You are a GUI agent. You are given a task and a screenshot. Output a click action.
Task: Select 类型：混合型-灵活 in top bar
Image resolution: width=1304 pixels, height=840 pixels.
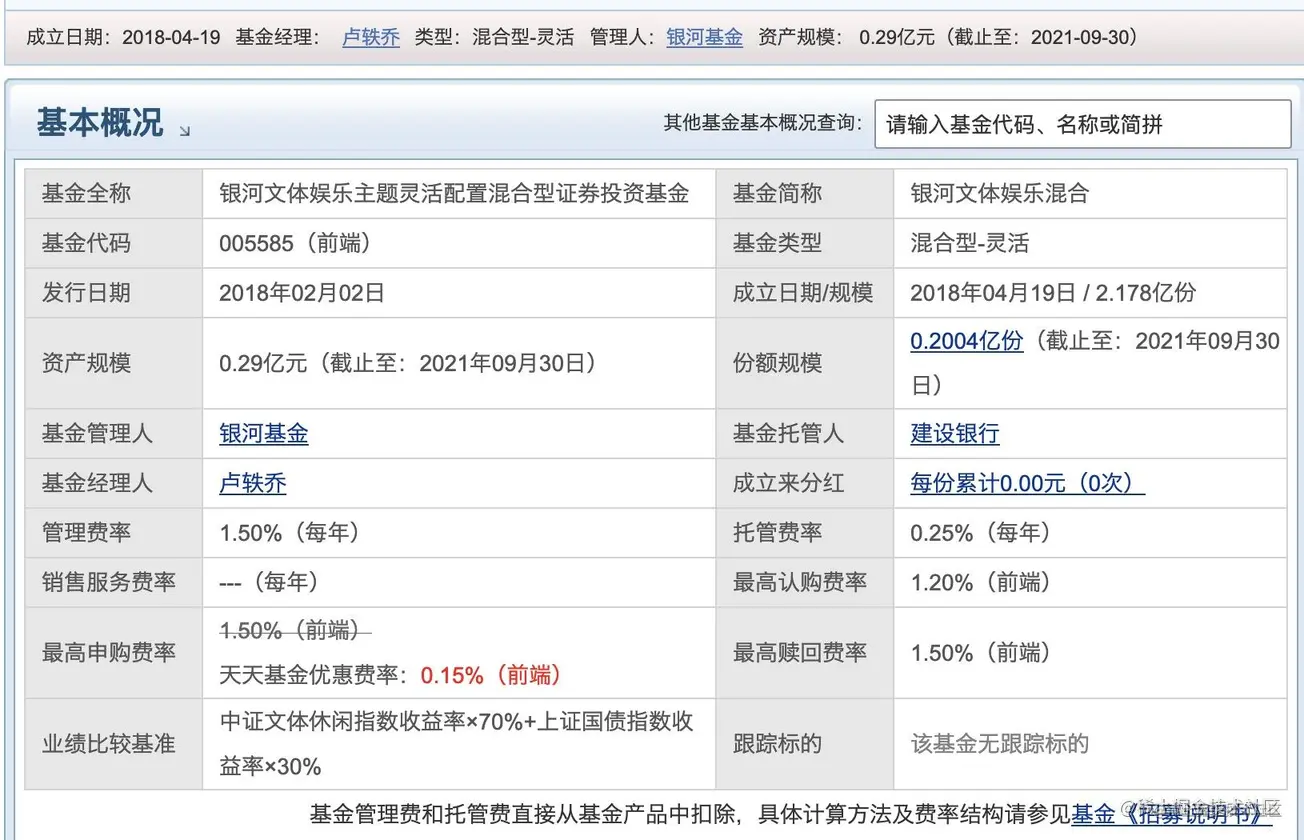(x=494, y=37)
